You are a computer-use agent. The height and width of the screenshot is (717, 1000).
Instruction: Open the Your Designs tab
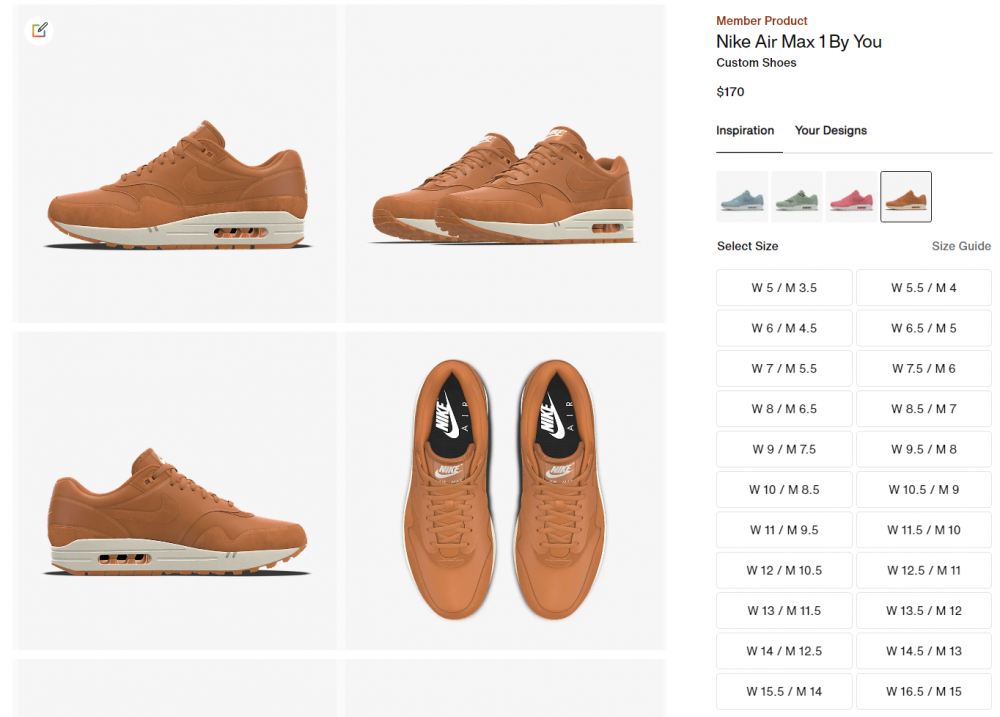coord(830,131)
